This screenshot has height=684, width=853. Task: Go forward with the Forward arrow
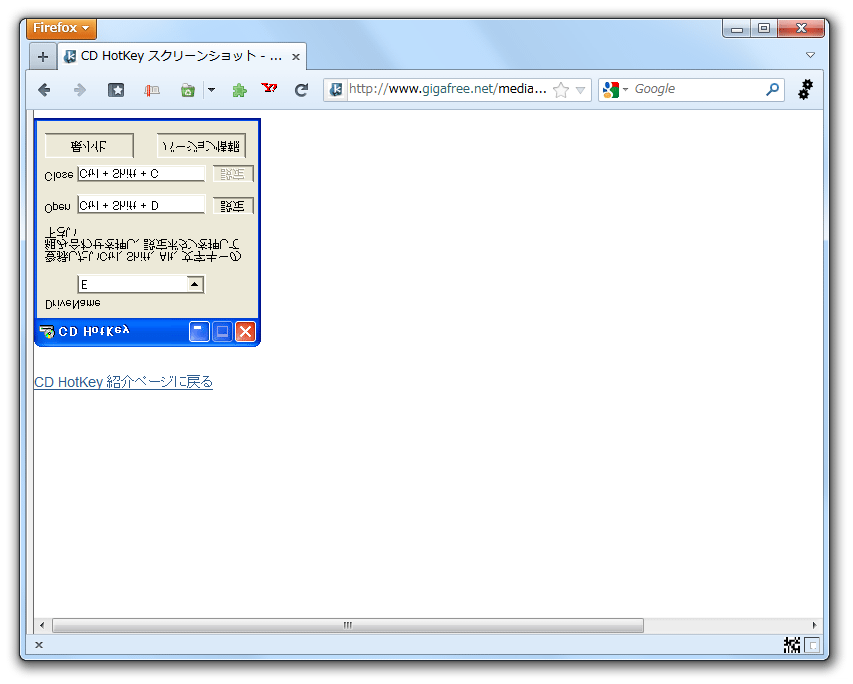pos(80,90)
